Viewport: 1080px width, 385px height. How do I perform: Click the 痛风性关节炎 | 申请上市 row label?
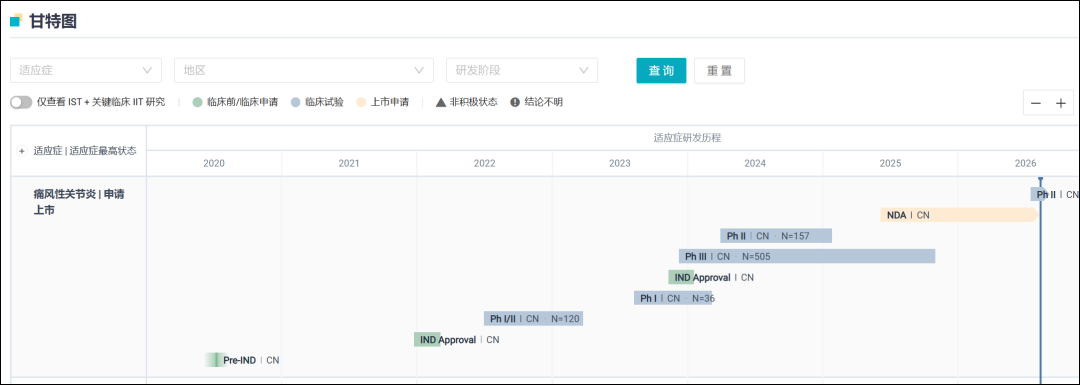79,202
